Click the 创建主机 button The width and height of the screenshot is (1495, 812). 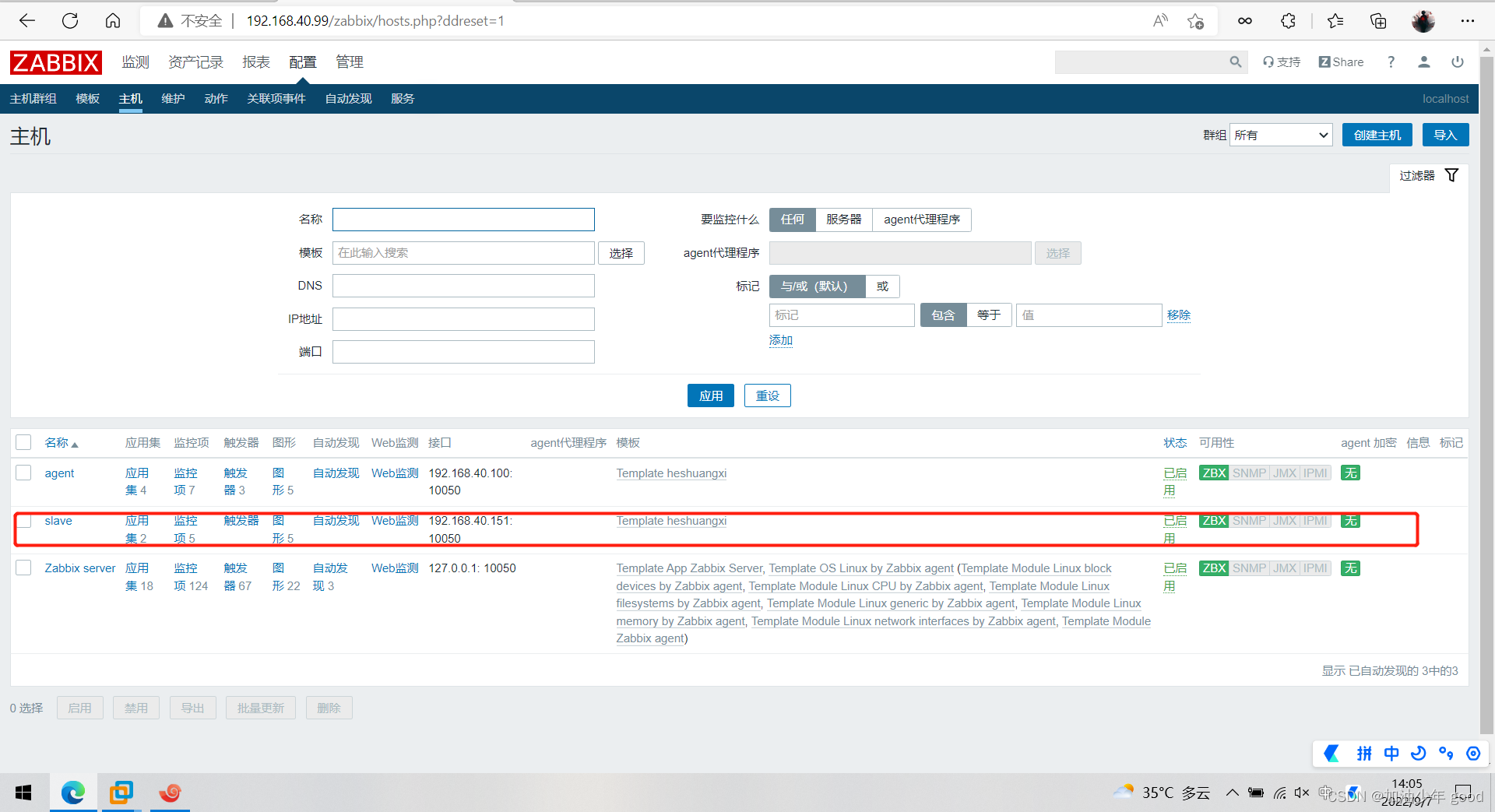[x=1377, y=135]
